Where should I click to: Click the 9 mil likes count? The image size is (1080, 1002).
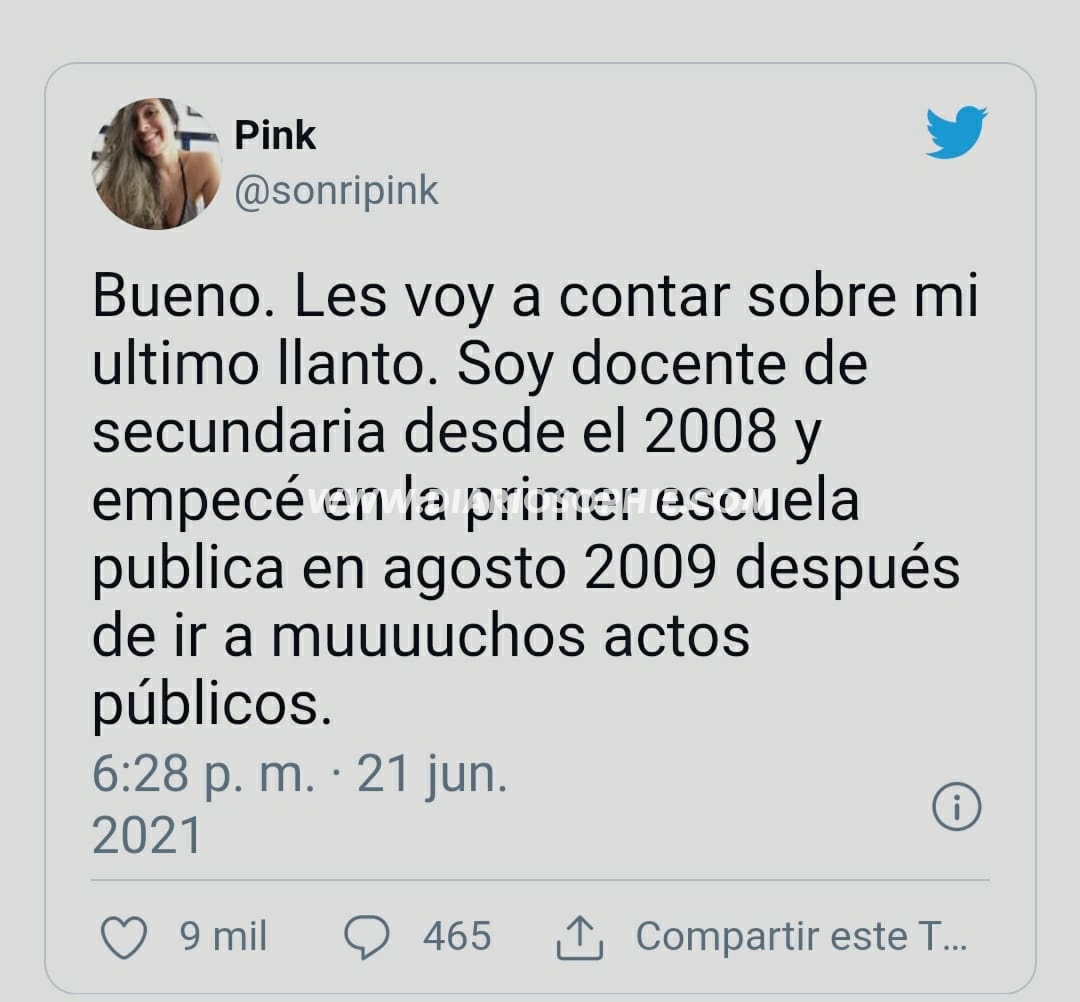pos(222,937)
